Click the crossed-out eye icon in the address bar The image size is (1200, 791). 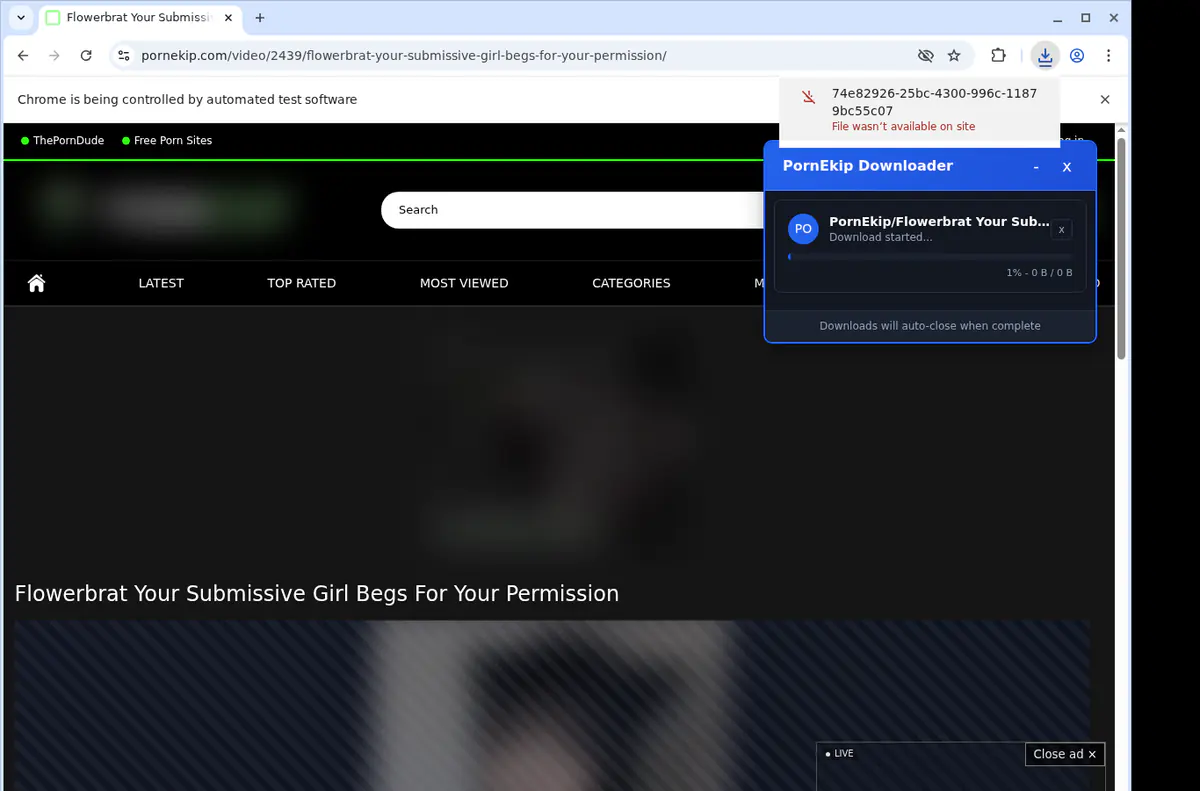925,56
